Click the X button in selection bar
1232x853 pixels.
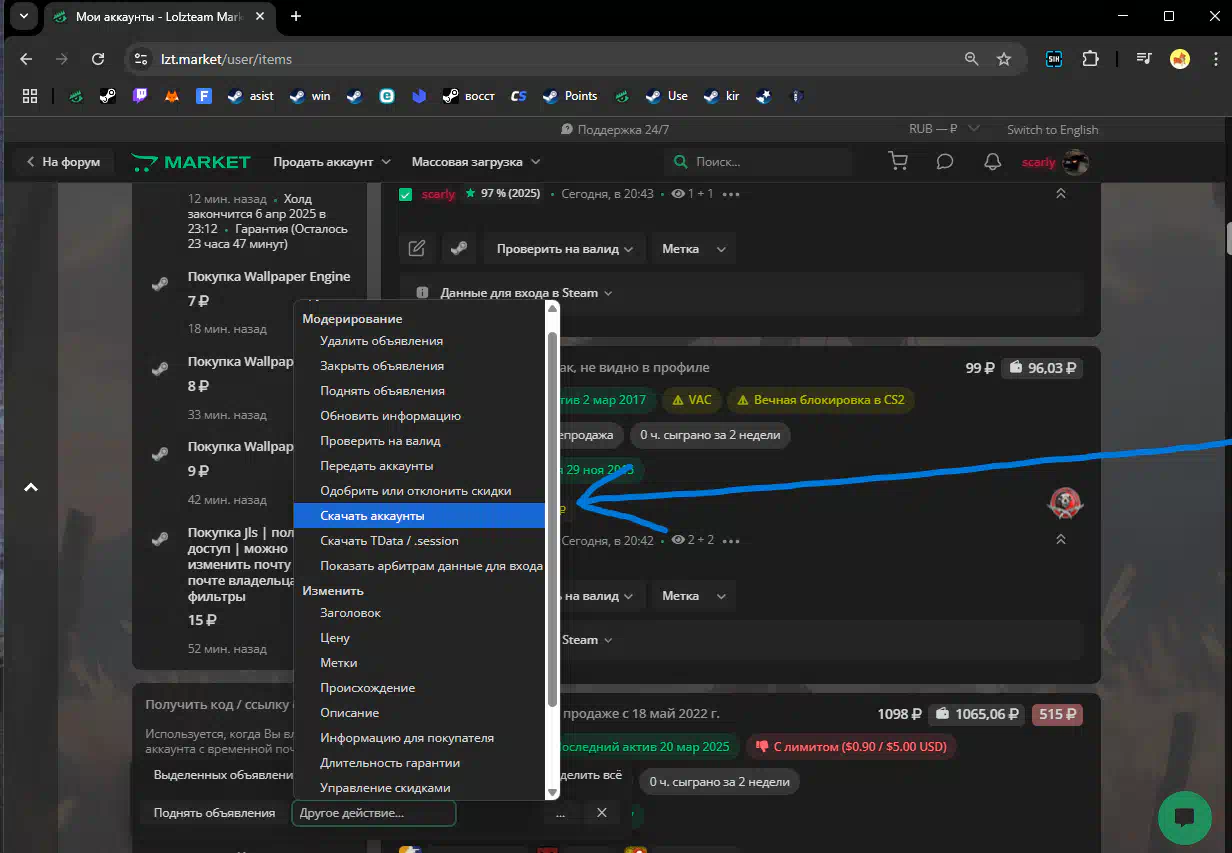tap(602, 813)
